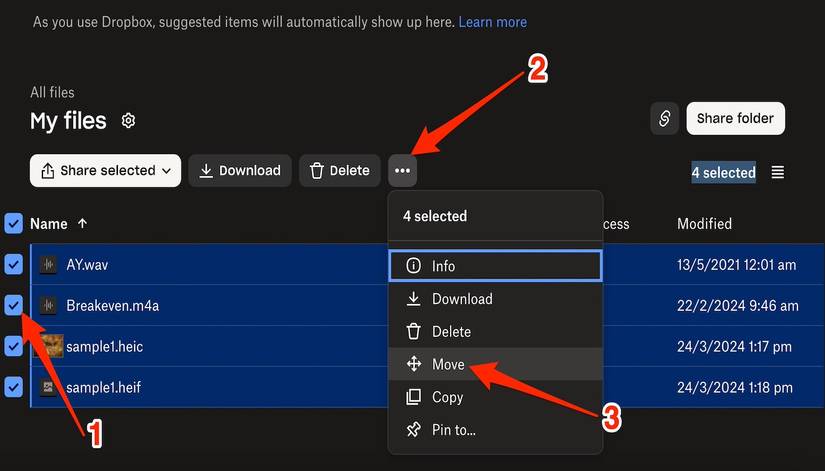Click the AY.wav audio file icon
This screenshot has height=471, width=825.
48,264
